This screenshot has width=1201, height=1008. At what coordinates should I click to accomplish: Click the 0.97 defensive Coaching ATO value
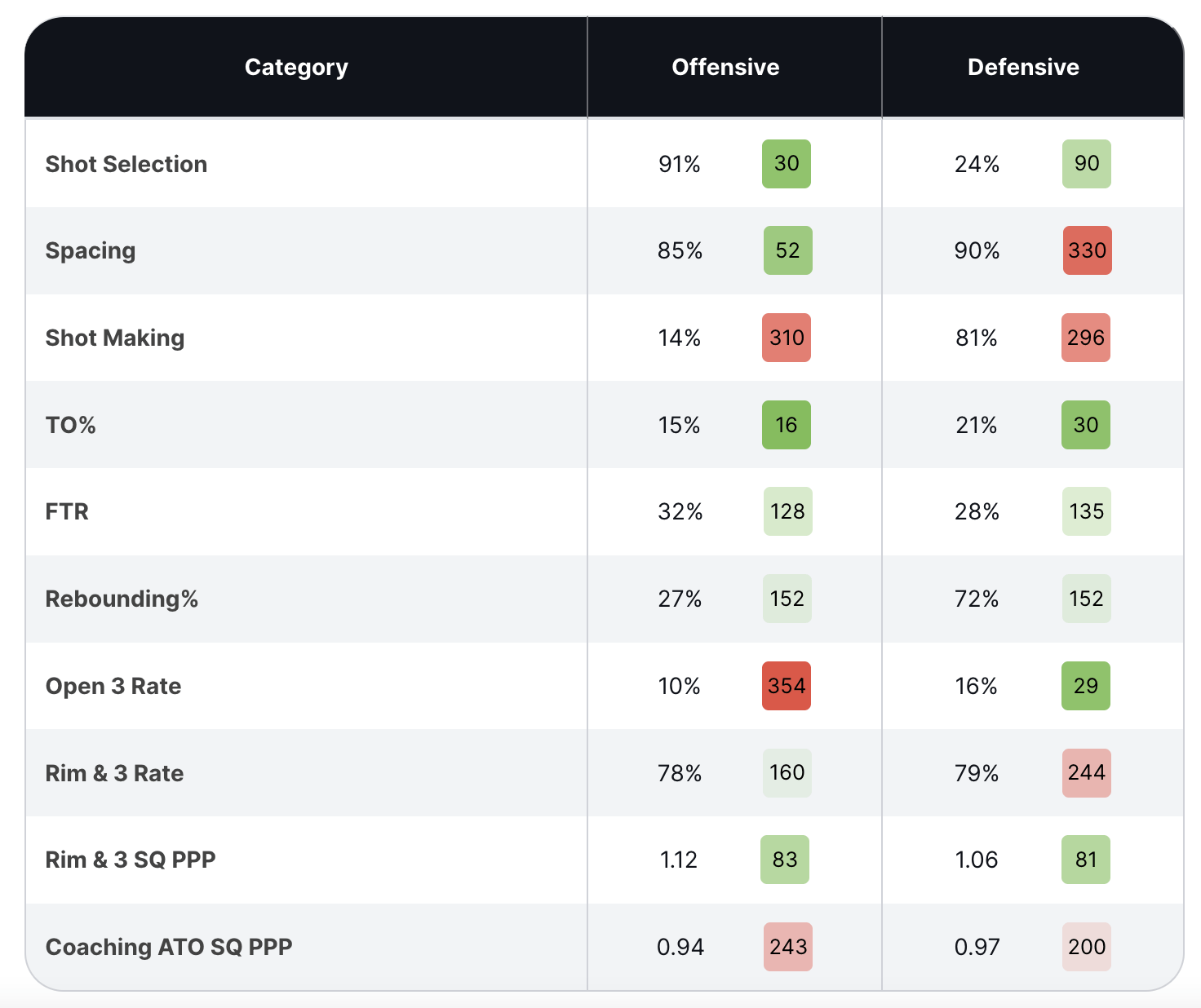[977, 947]
